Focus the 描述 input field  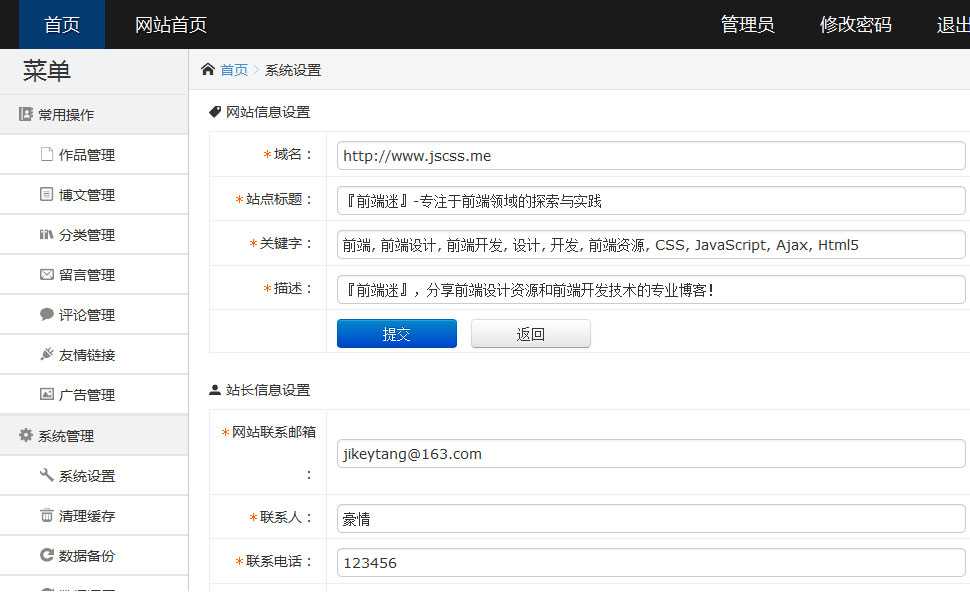[651, 290]
